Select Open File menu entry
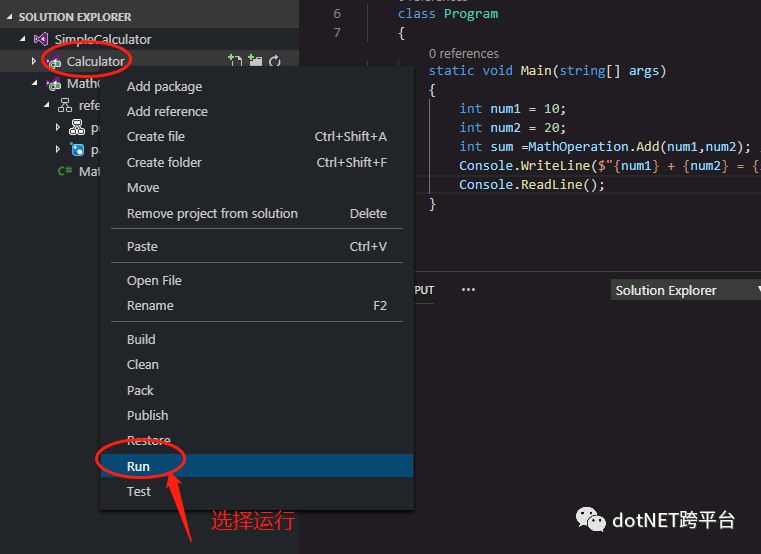Image resolution: width=761 pixels, height=554 pixels. pos(257,281)
